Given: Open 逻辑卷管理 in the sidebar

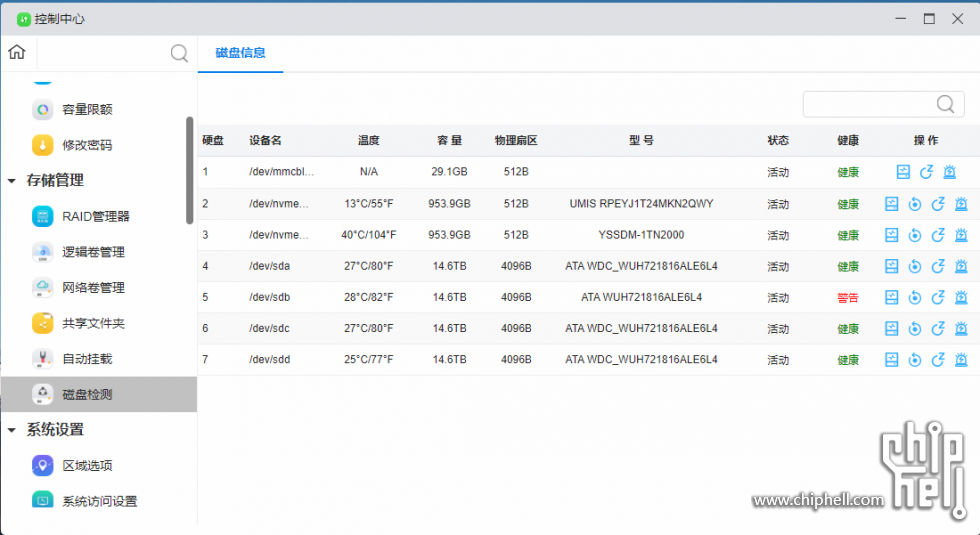Looking at the screenshot, I should tap(93, 252).
